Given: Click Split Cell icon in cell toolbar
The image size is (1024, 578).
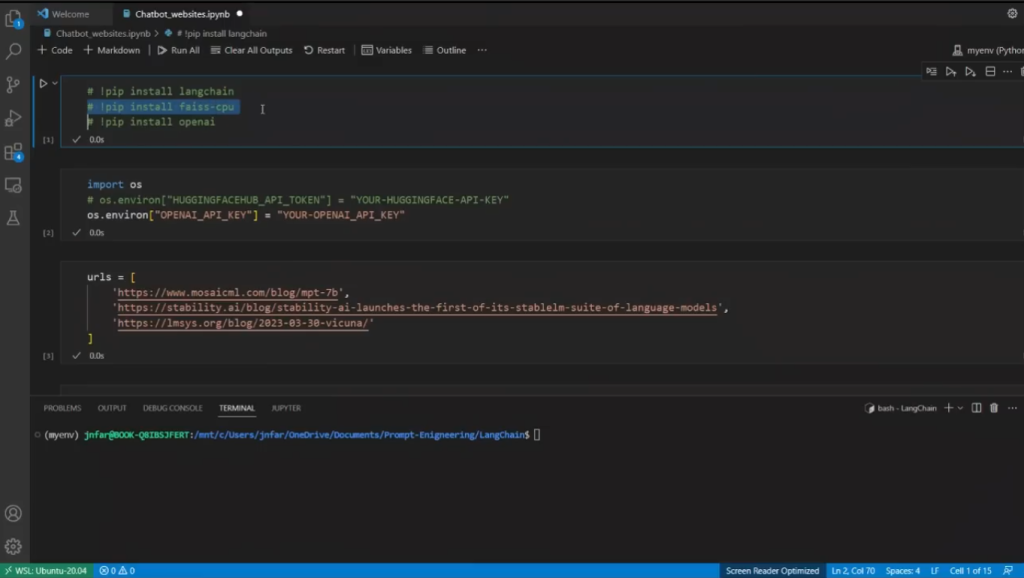Looking at the screenshot, I should pyautogui.click(x=990, y=72).
